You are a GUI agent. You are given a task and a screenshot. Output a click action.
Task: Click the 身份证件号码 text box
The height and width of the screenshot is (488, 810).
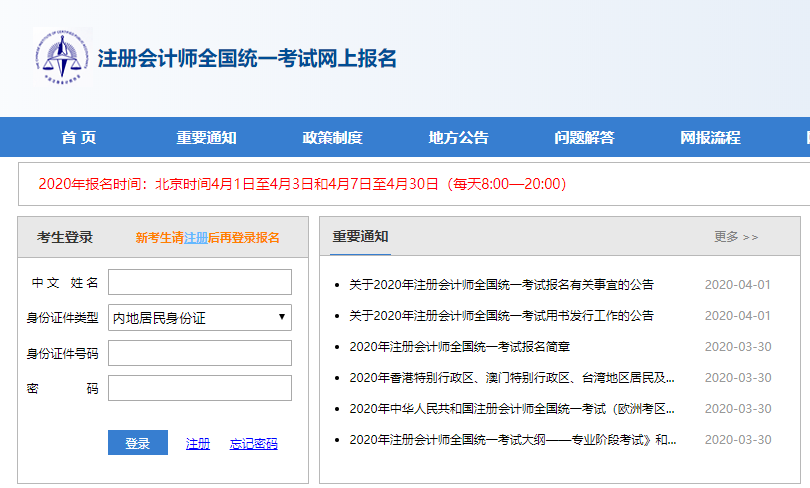(x=200, y=353)
